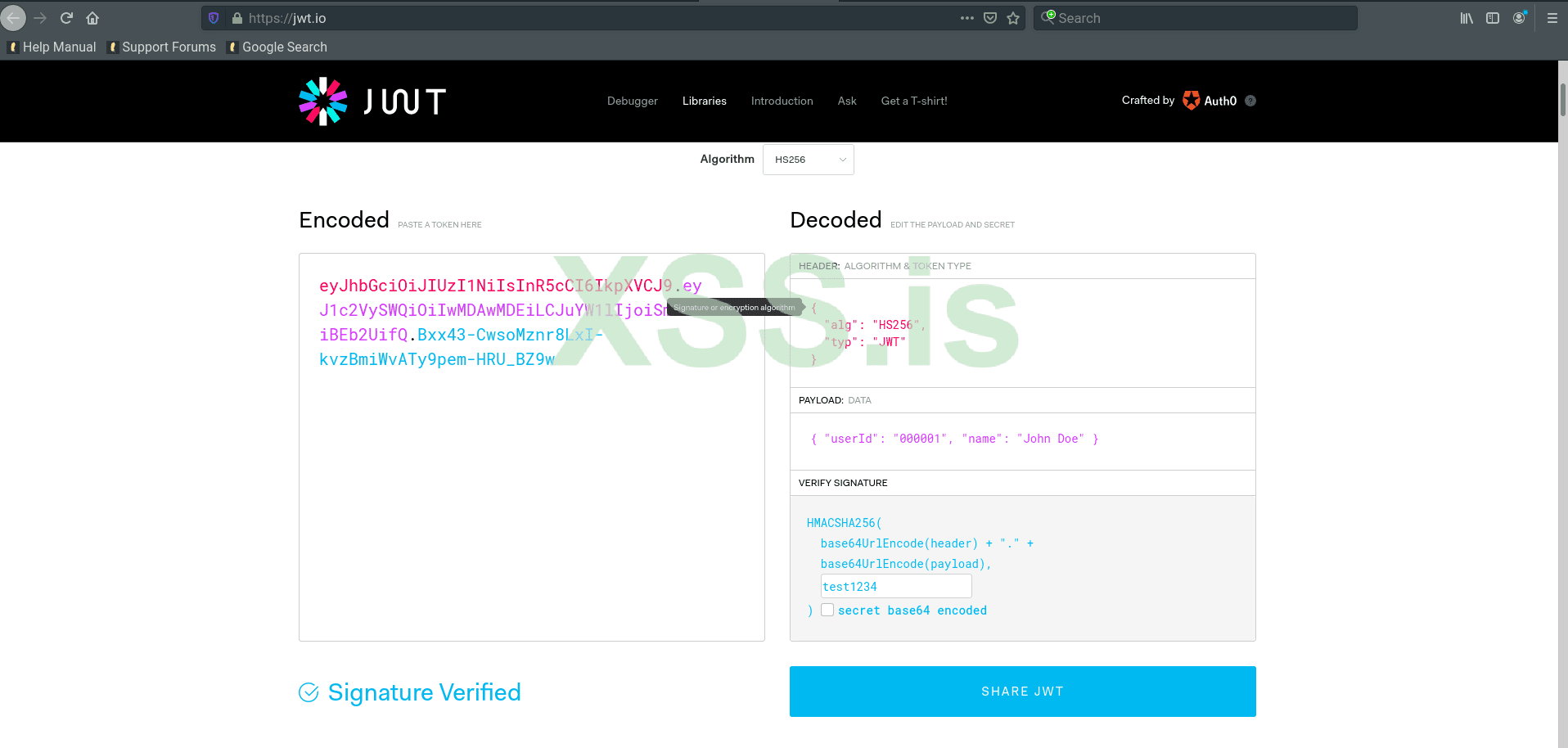Show site security info via padlock
This screenshot has height=748, width=1568.
237,18
